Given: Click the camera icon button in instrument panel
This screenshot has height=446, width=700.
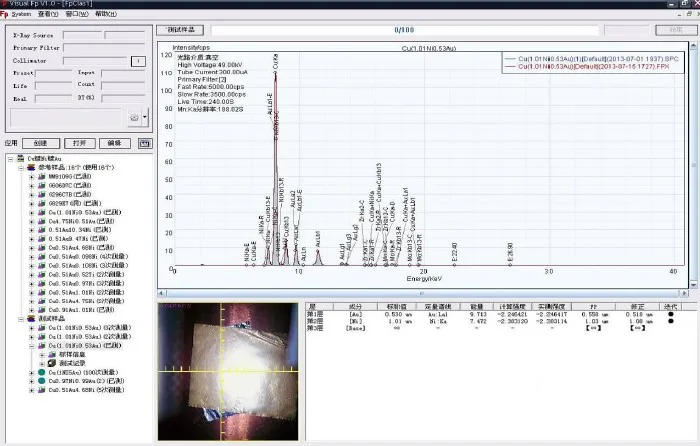Looking at the screenshot, I should [133, 118].
